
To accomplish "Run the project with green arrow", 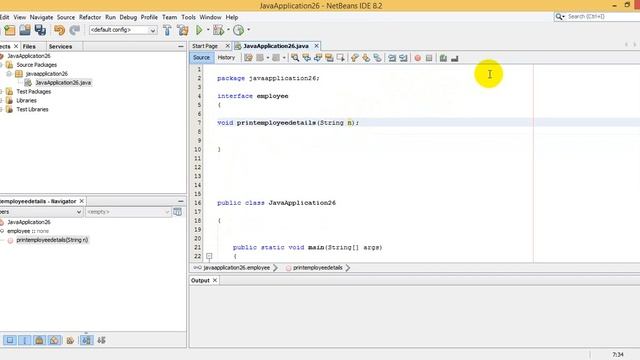I will coord(199,30).
